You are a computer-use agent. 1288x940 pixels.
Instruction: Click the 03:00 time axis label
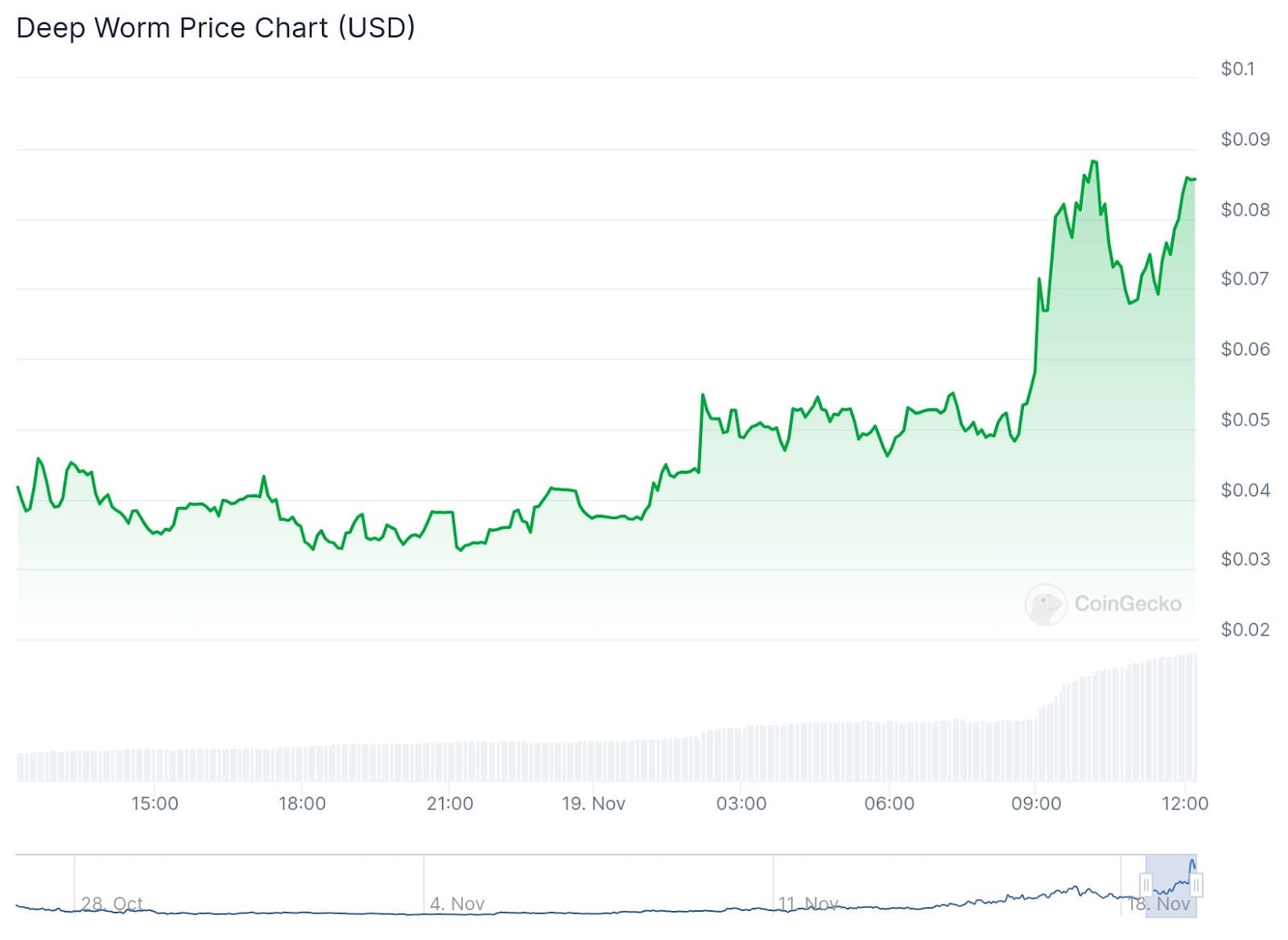[741, 803]
